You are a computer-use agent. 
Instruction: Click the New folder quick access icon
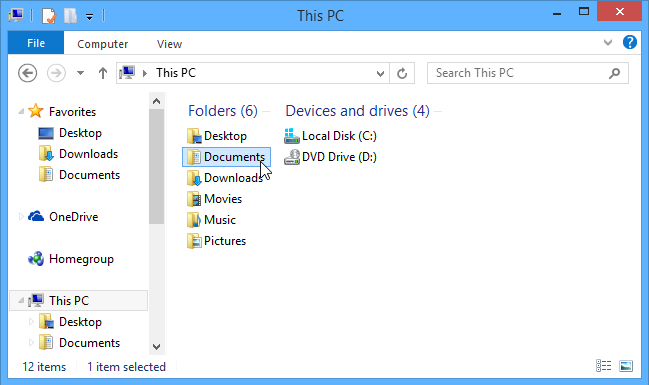tap(70, 16)
